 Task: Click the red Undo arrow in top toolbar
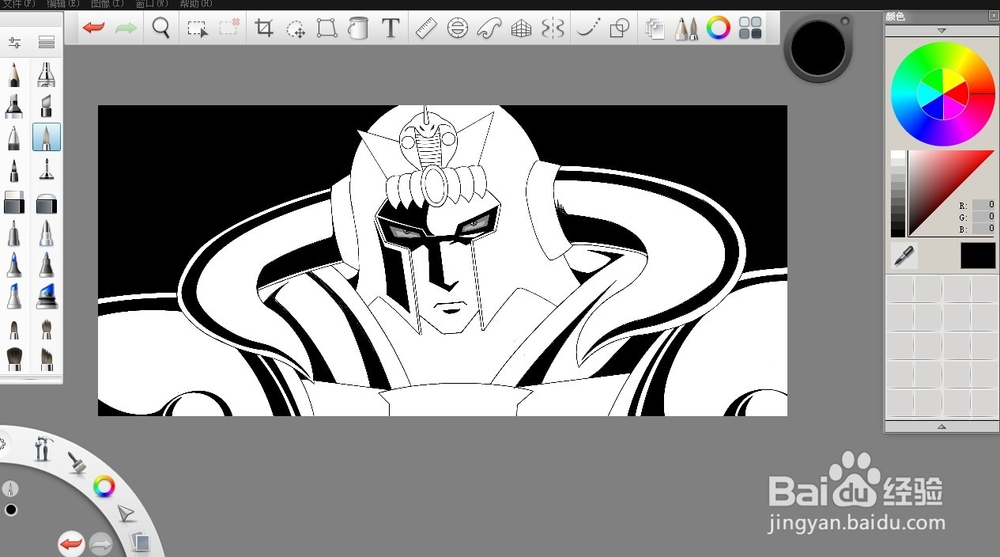[94, 28]
